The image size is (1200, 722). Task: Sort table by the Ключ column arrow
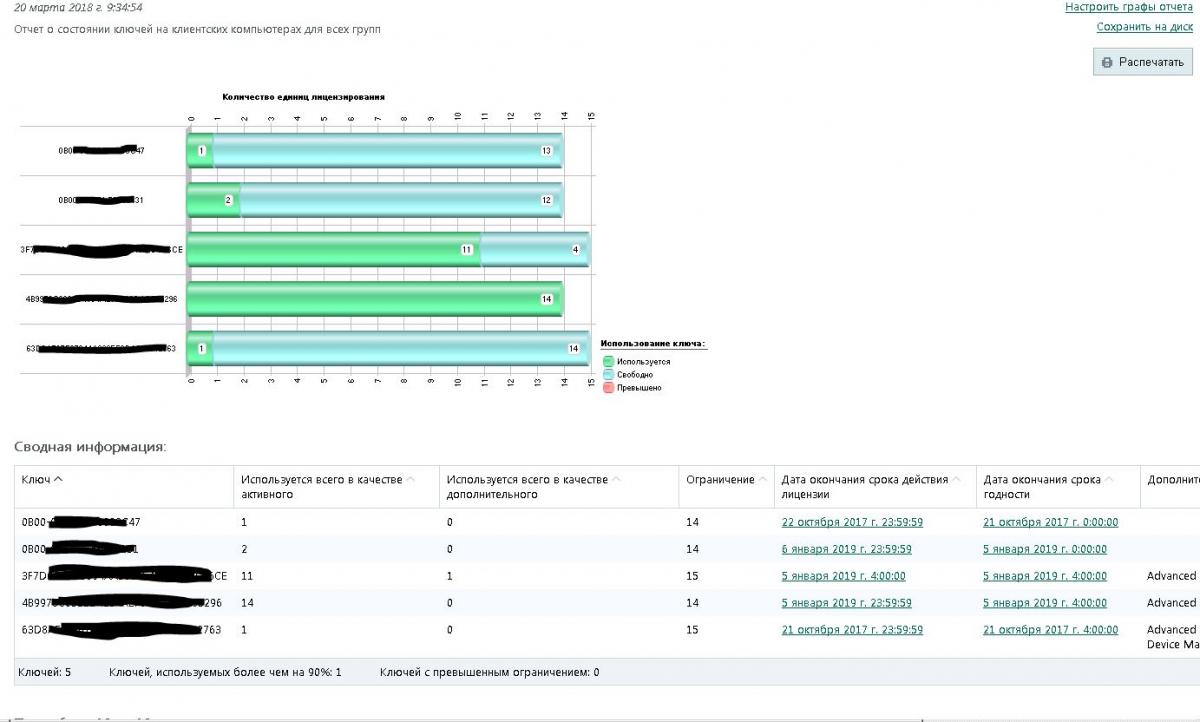pos(58,479)
